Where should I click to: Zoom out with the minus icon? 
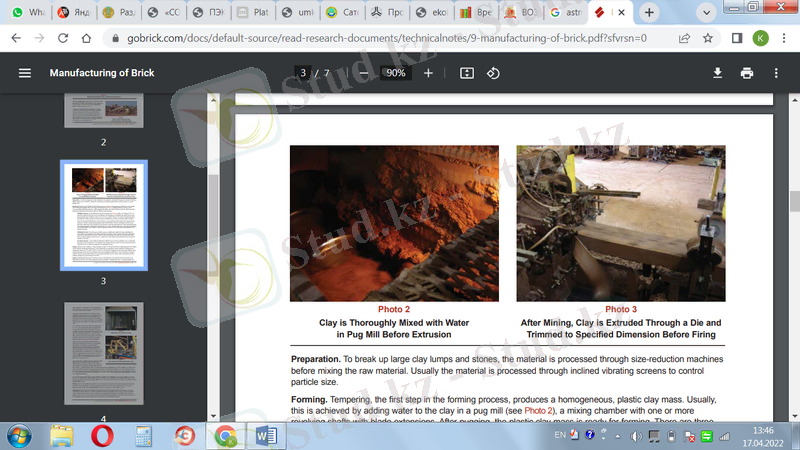click(364, 73)
